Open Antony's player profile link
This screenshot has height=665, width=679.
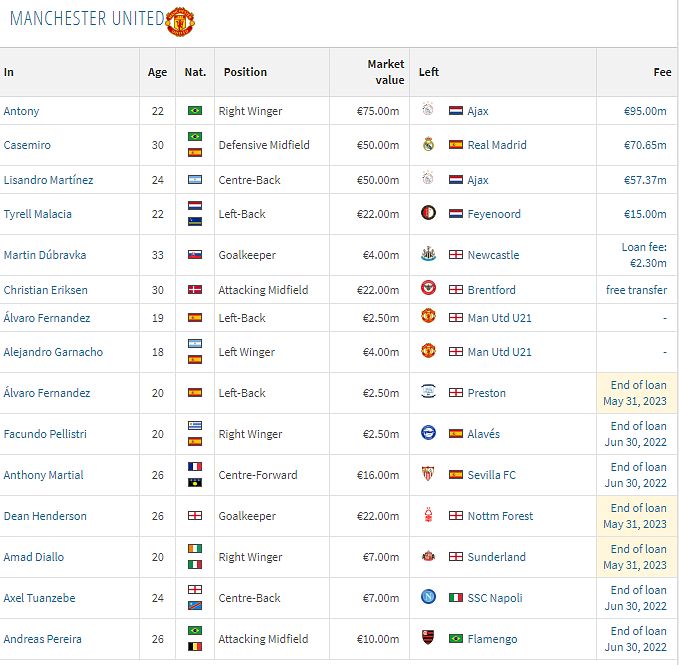click(x=22, y=111)
